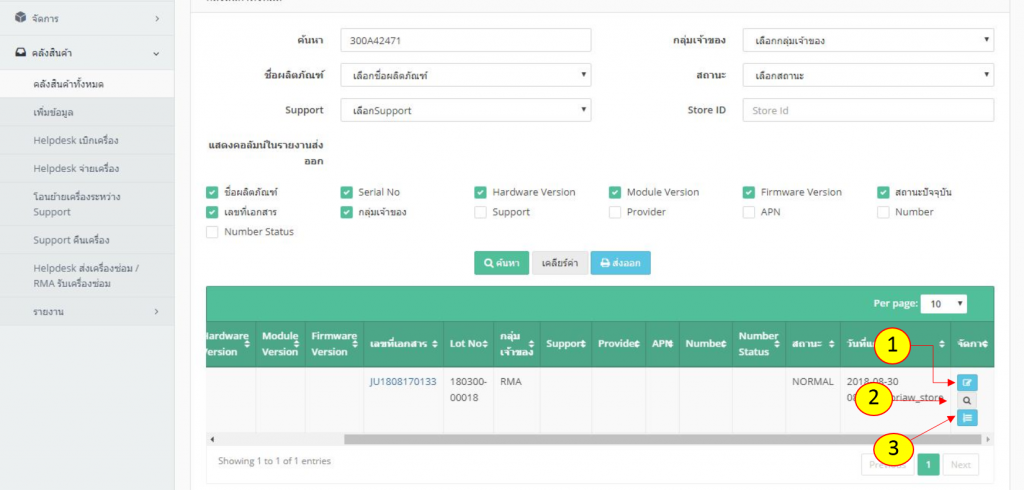Click the magnifier view icon in the NORMAL row
This screenshot has height=490, width=1024.
(x=967, y=400)
